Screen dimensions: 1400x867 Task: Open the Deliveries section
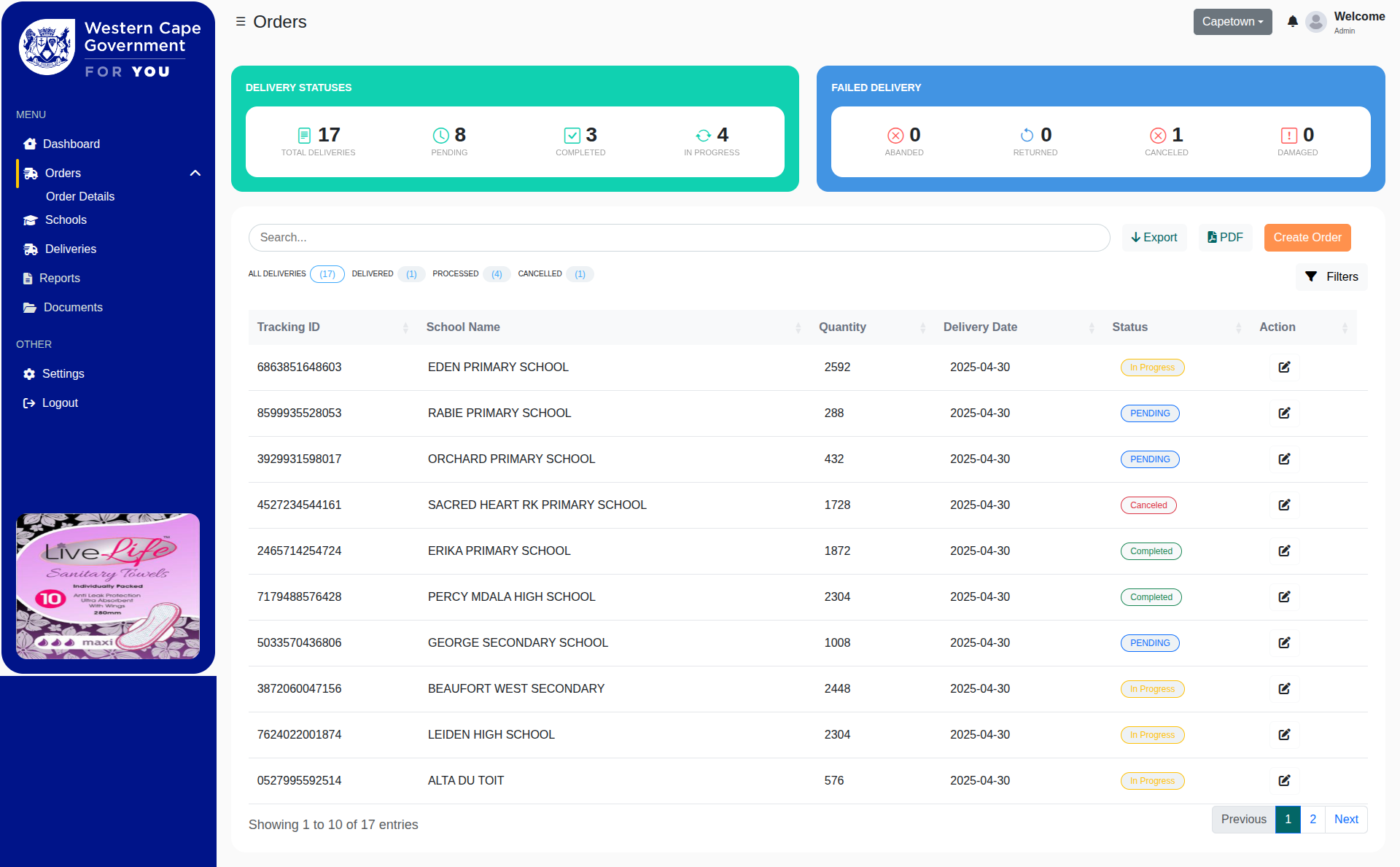click(69, 249)
